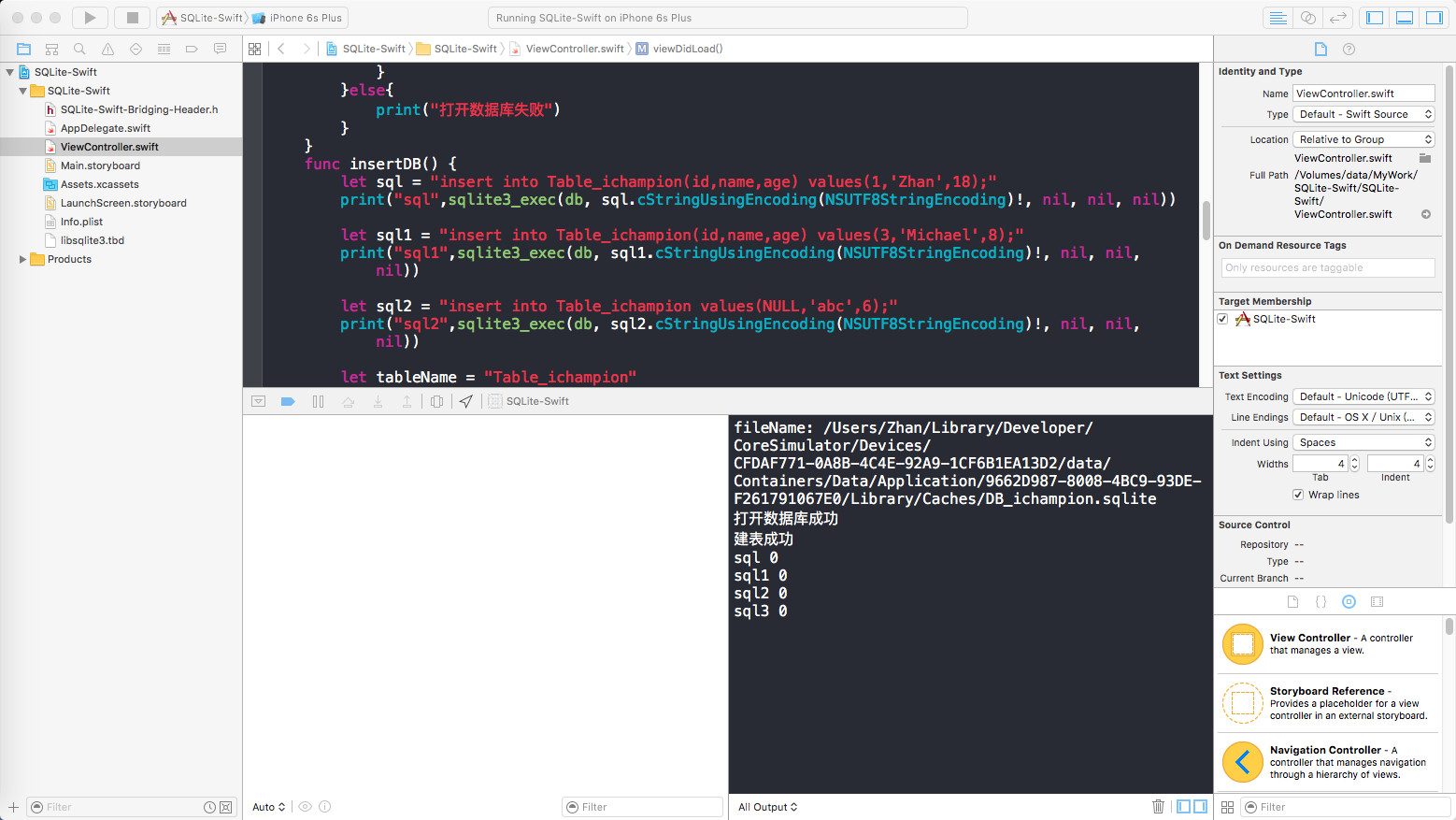Screen dimensions: 1456x820
Task: Open the Breakpoint navigator tab
Action: [x=192, y=49]
